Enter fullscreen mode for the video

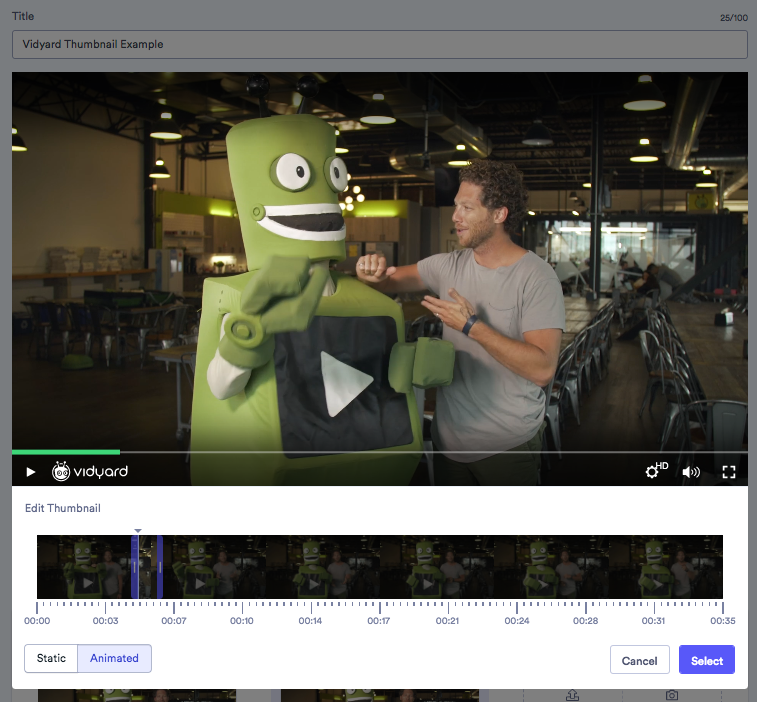pyautogui.click(x=729, y=472)
